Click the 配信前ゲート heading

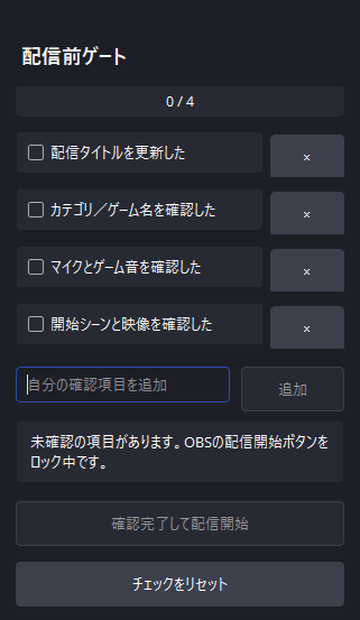(74, 56)
